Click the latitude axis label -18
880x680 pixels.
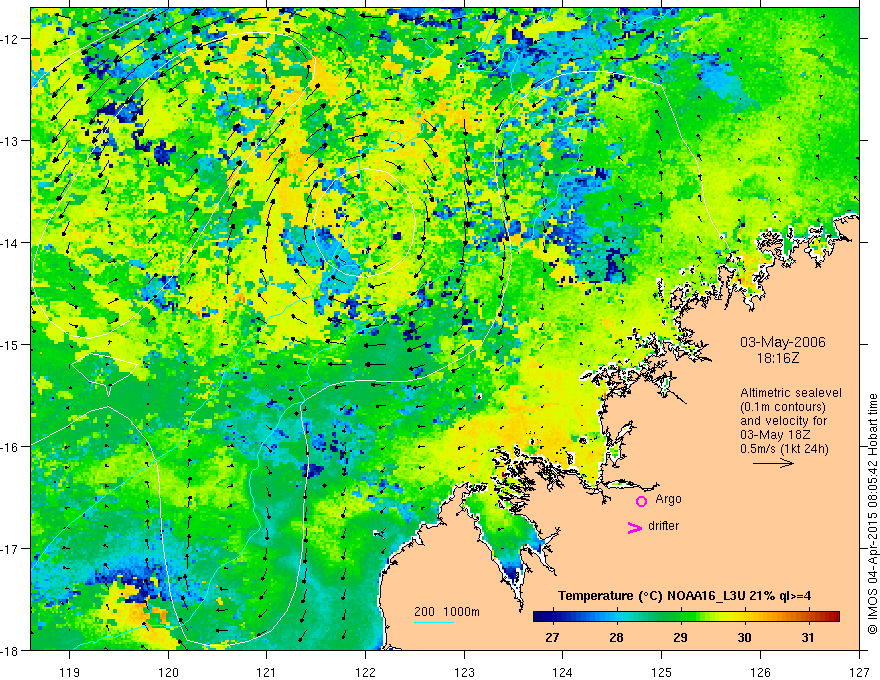click(11, 651)
